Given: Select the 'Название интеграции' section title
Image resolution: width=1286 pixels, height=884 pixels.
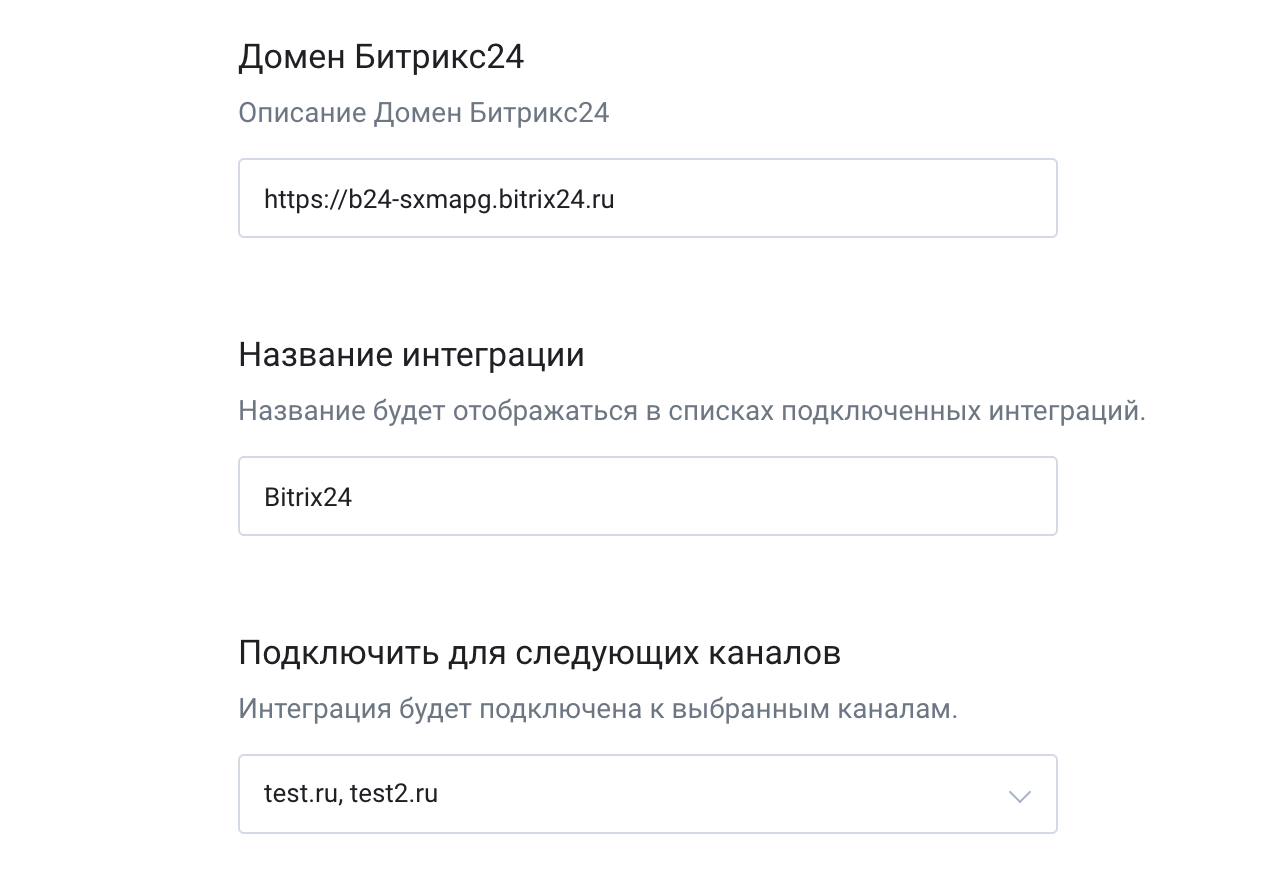Looking at the screenshot, I should (411, 354).
